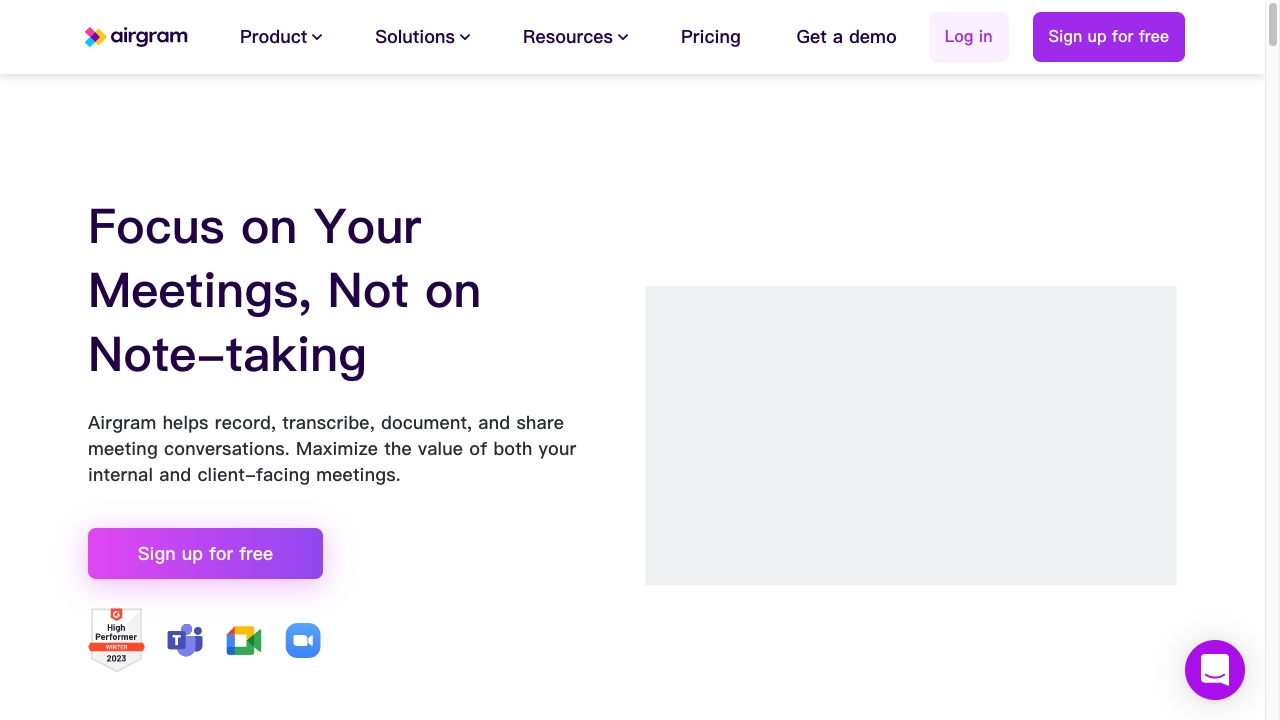The image size is (1280, 720).
Task: Select Get a demo in the navigation
Action: pyautogui.click(x=846, y=37)
